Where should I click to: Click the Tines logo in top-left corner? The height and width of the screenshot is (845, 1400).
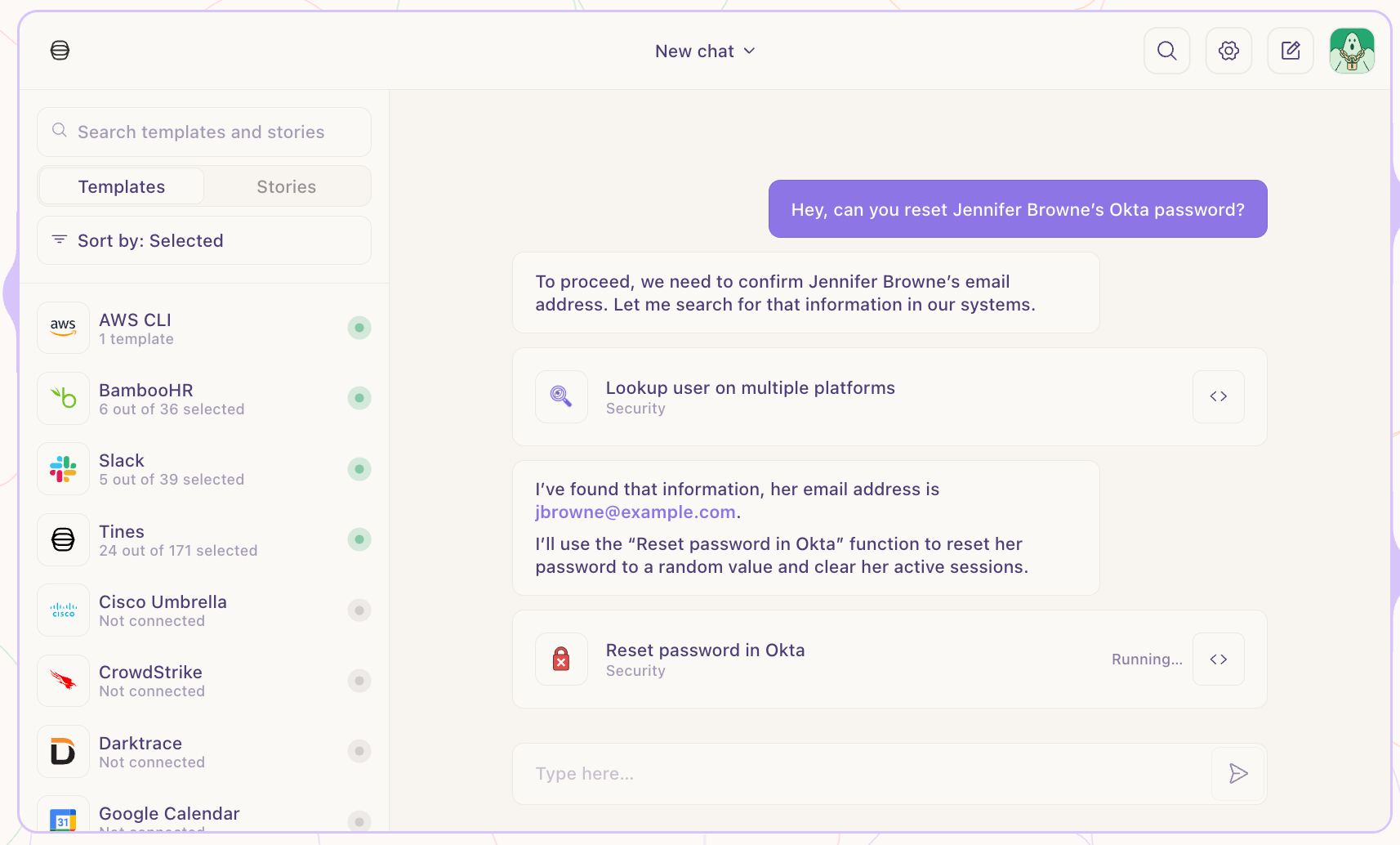tap(60, 51)
